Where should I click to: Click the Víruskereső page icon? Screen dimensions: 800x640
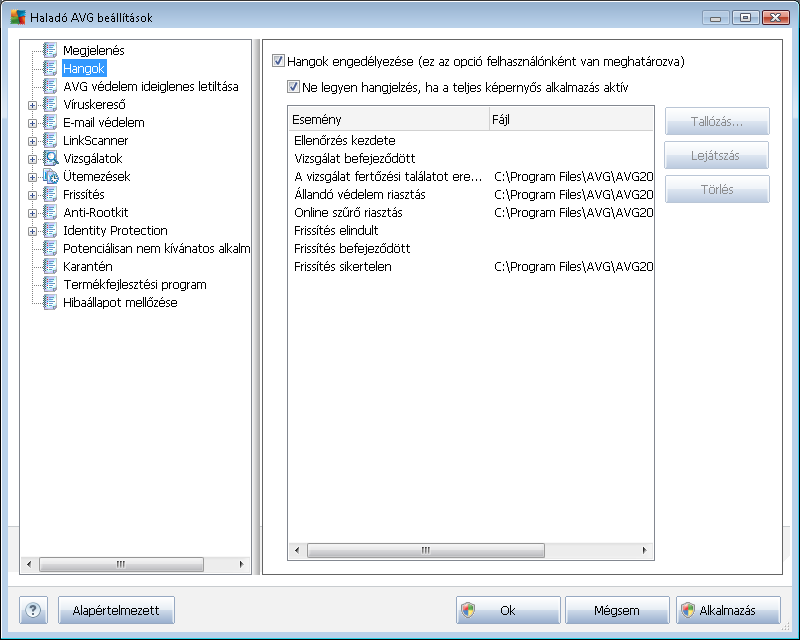coord(50,104)
